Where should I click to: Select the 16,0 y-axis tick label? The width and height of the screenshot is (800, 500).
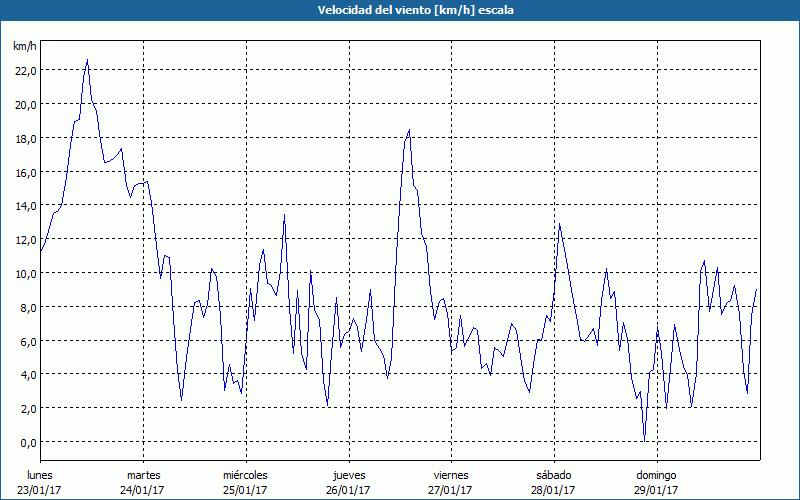[x=25, y=172]
